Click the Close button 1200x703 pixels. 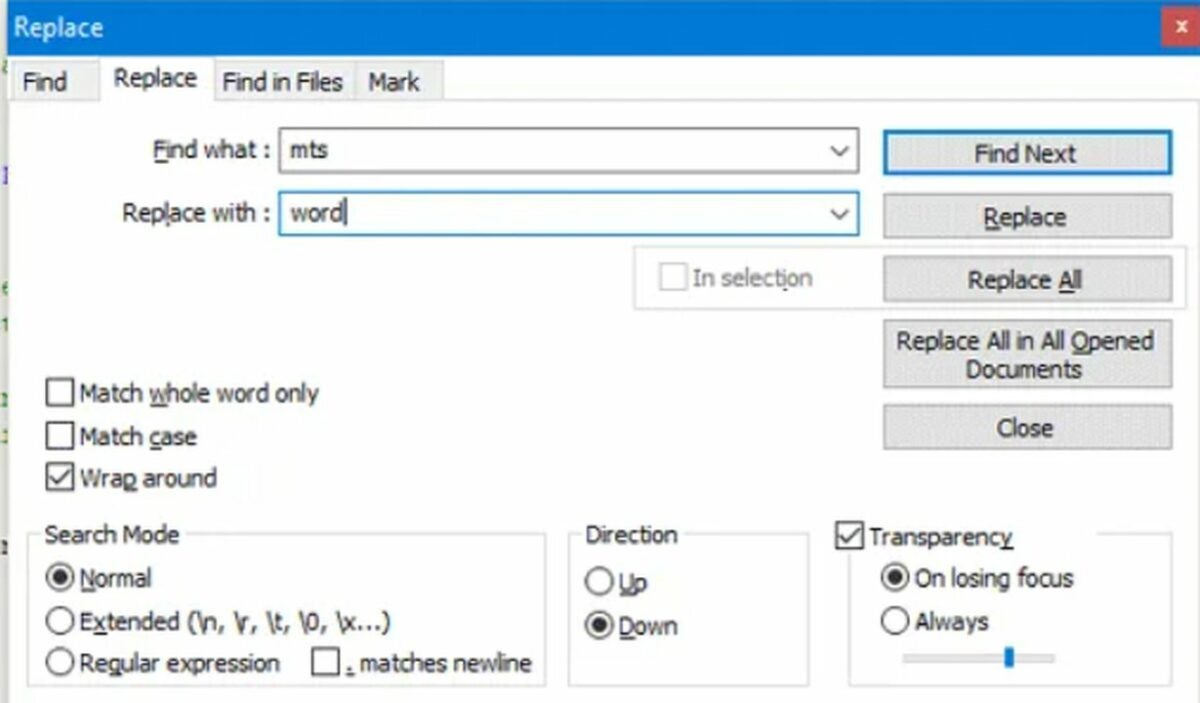1026,427
